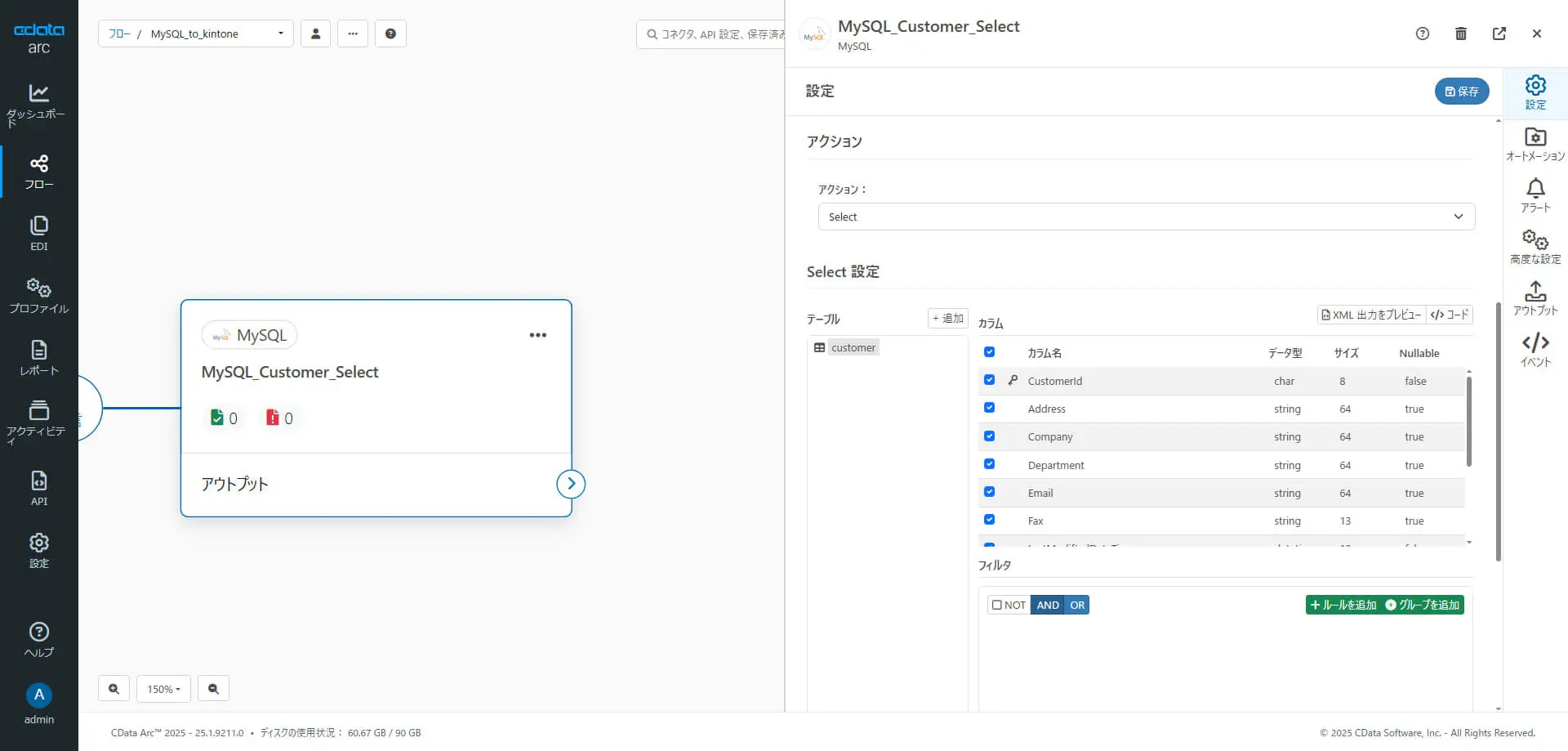
Task: Delete the connector with the trash icon
Action: [x=1461, y=34]
